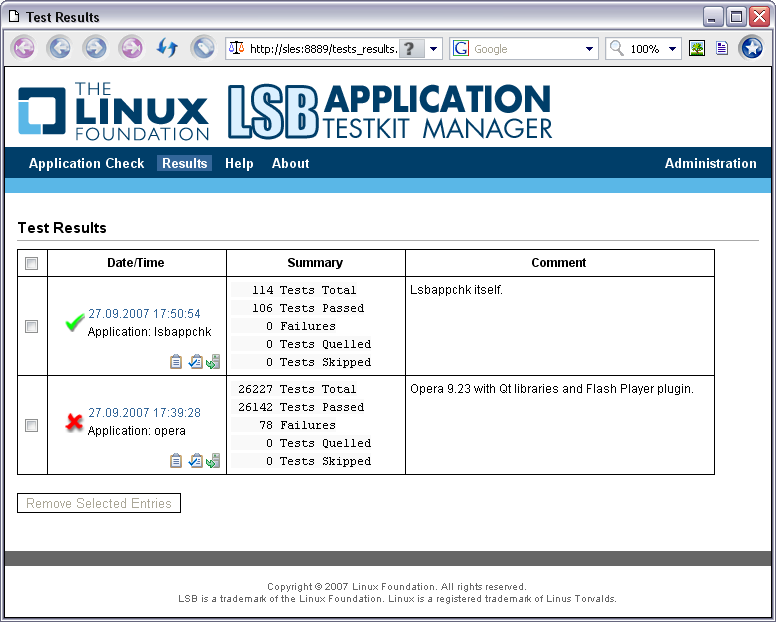Click the rewind navigation button in browser toolbar
The width and height of the screenshot is (776, 622).
pyautogui.click(x=24, y=48)
